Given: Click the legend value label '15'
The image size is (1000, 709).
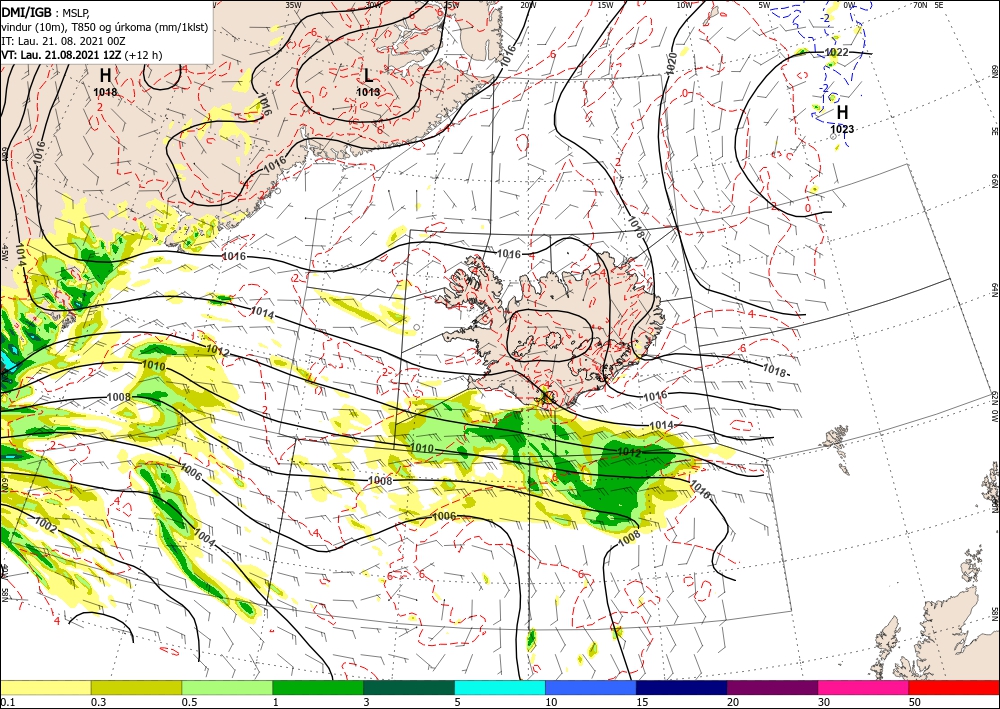Looking at the screenshot, I should 642,702.
